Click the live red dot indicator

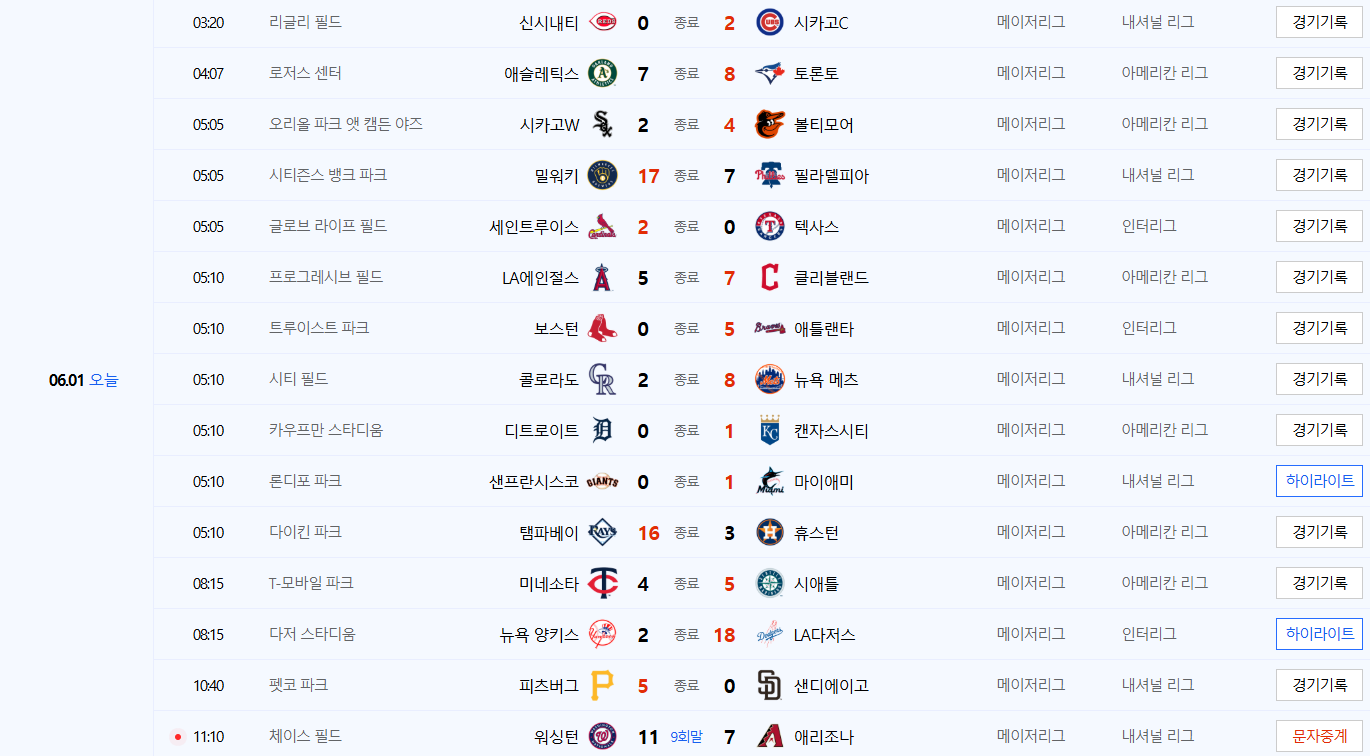click(x=178, y=737)
